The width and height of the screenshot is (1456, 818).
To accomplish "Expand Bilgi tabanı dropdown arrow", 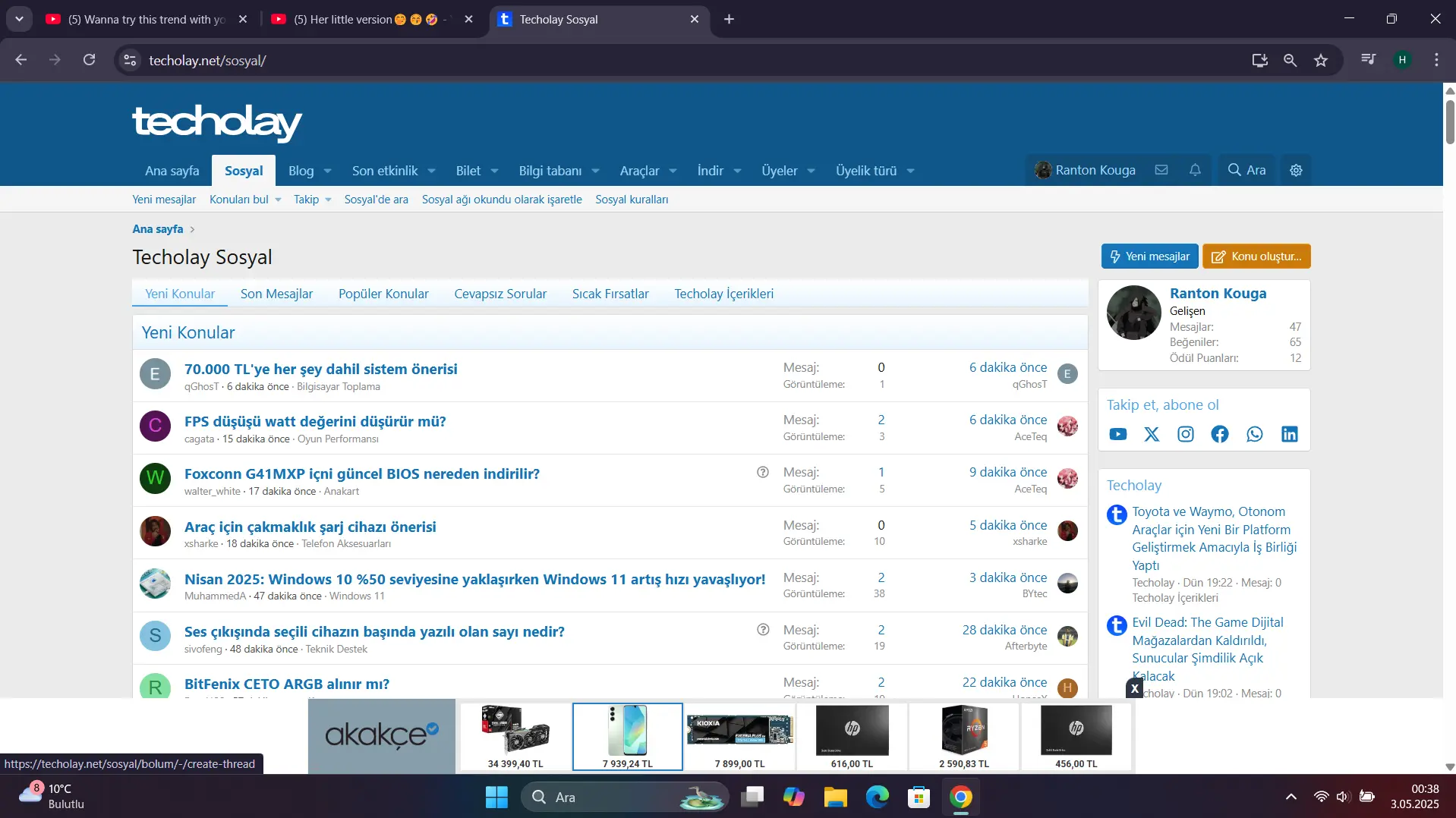I will tap(595, 171).
